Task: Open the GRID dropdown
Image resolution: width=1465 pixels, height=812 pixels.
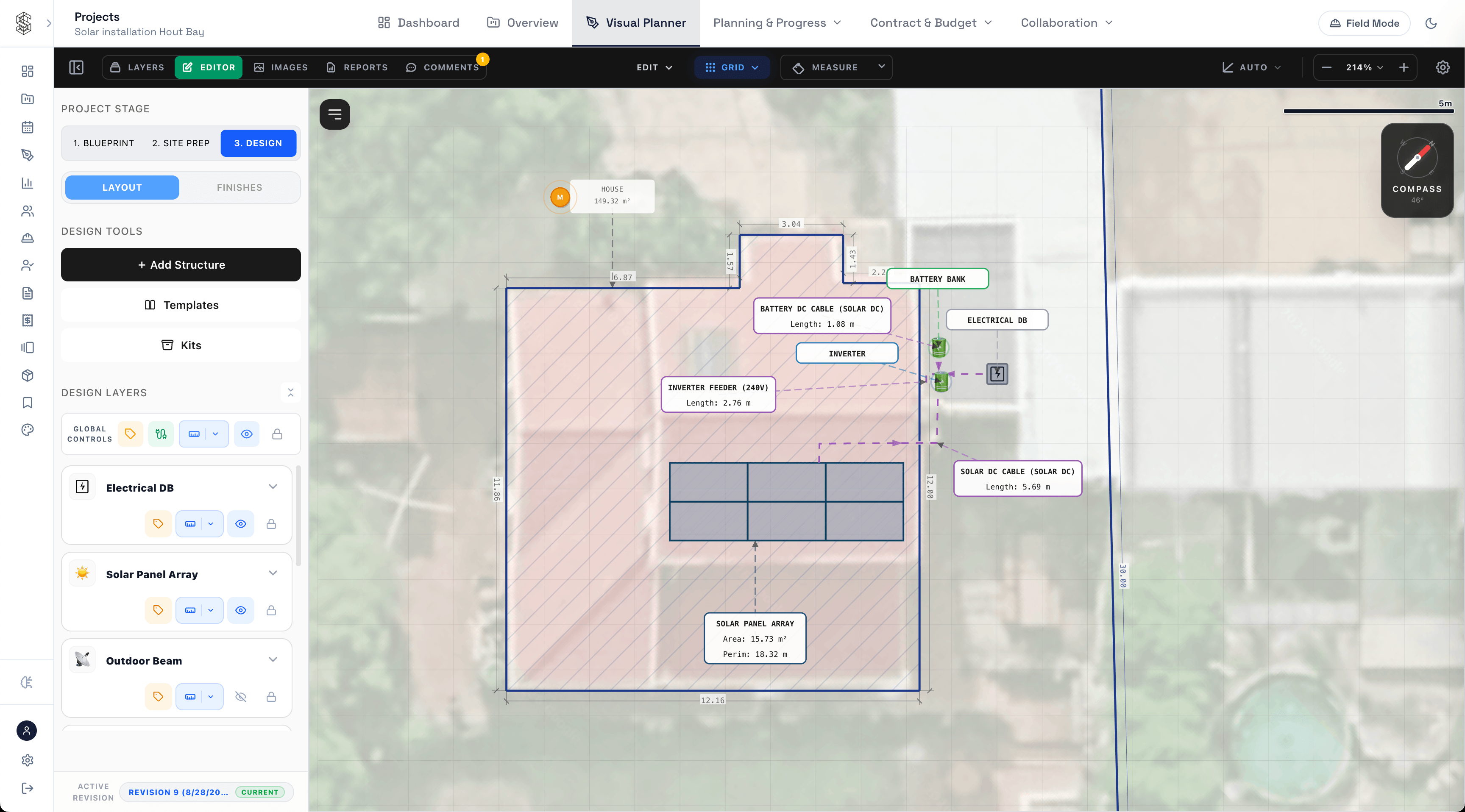Action: pyautogui.click(x=732, y=67)
